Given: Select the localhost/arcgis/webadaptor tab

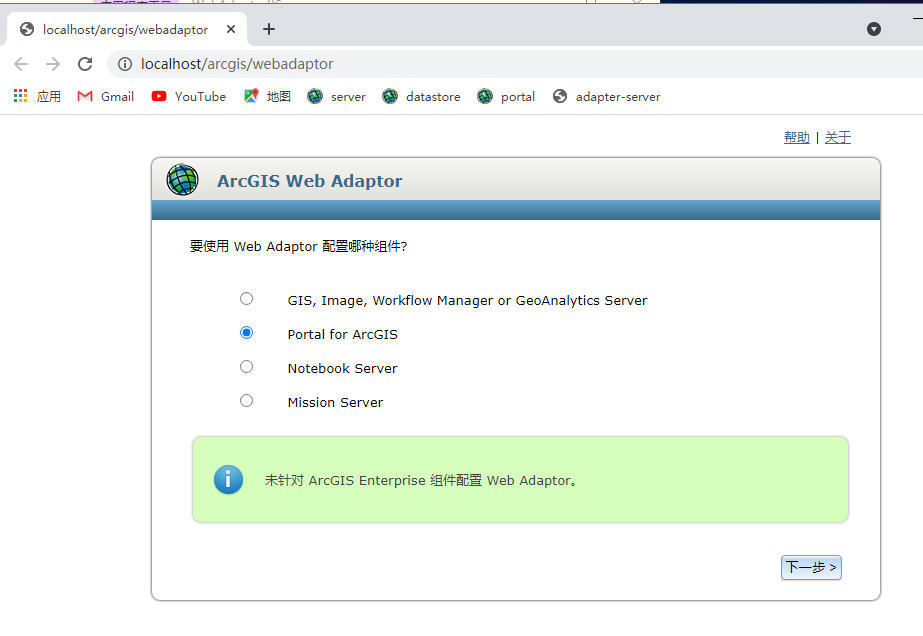Looking at the screenshot, I should (x=125, y=29).
